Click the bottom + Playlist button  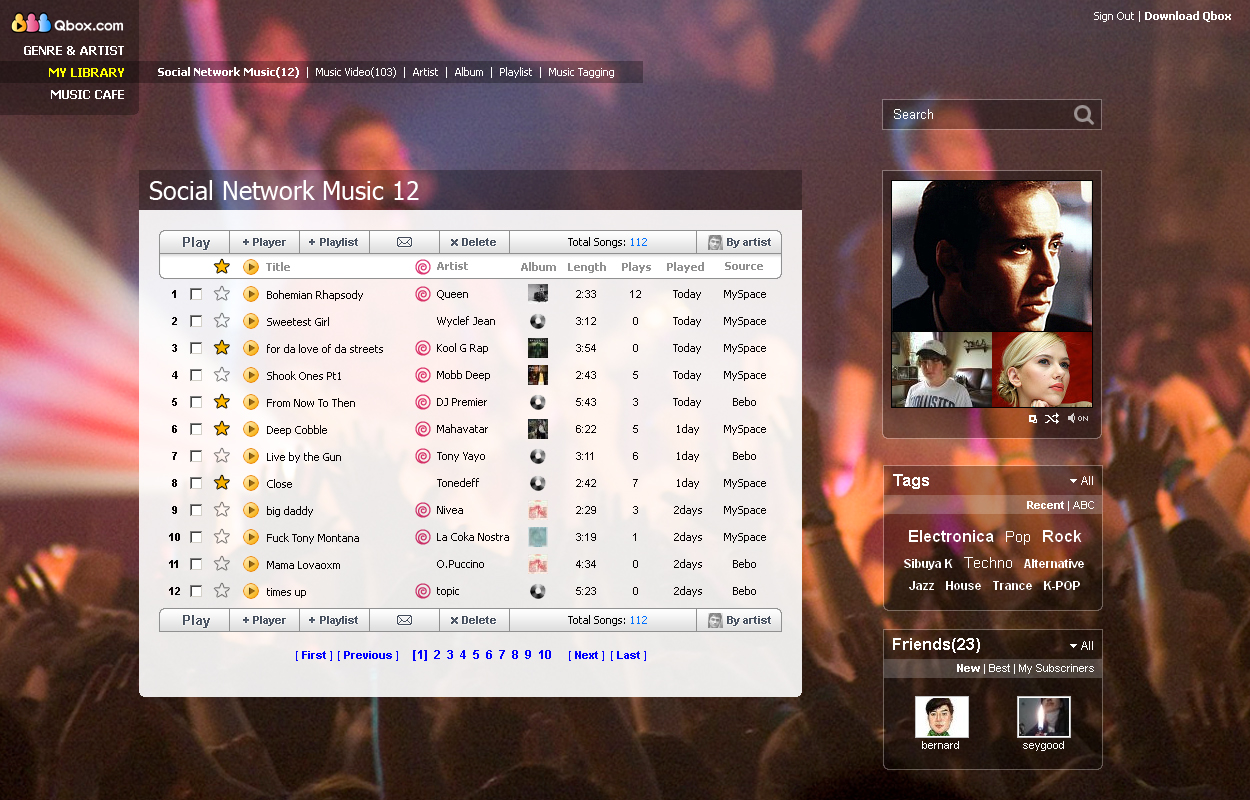(x=334, y=620)
